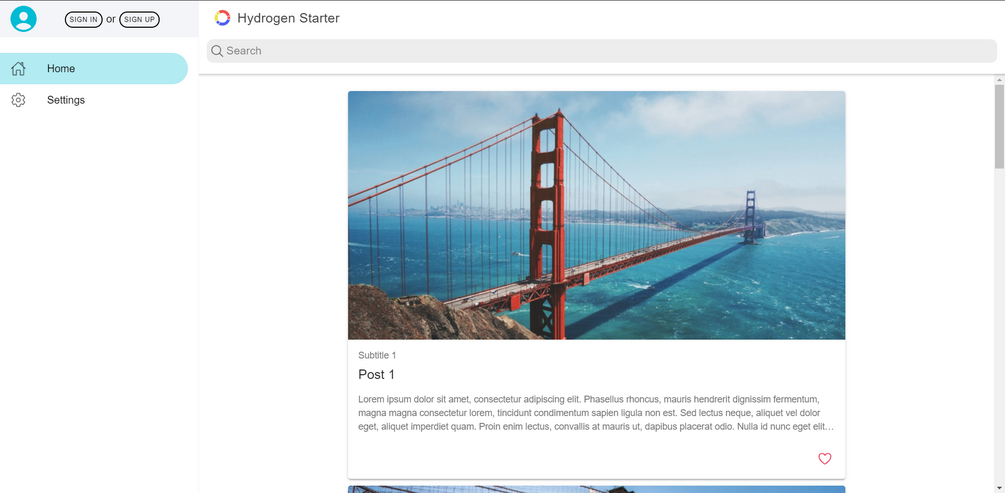
Task: Open the Settings menu item
Action: pyautogui.click(x=94, y=100)
